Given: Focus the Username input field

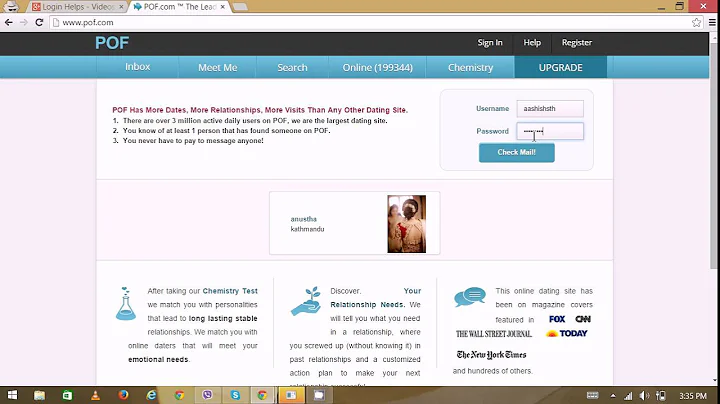Looking at the screenshot, I should click(x=550, y=108).
